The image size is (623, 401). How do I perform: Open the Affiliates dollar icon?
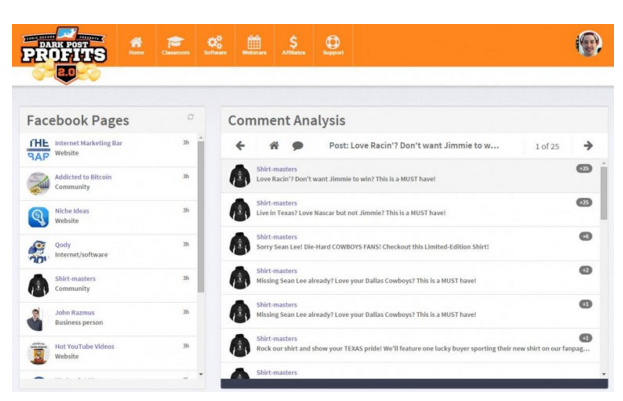(x=293, y=42)
